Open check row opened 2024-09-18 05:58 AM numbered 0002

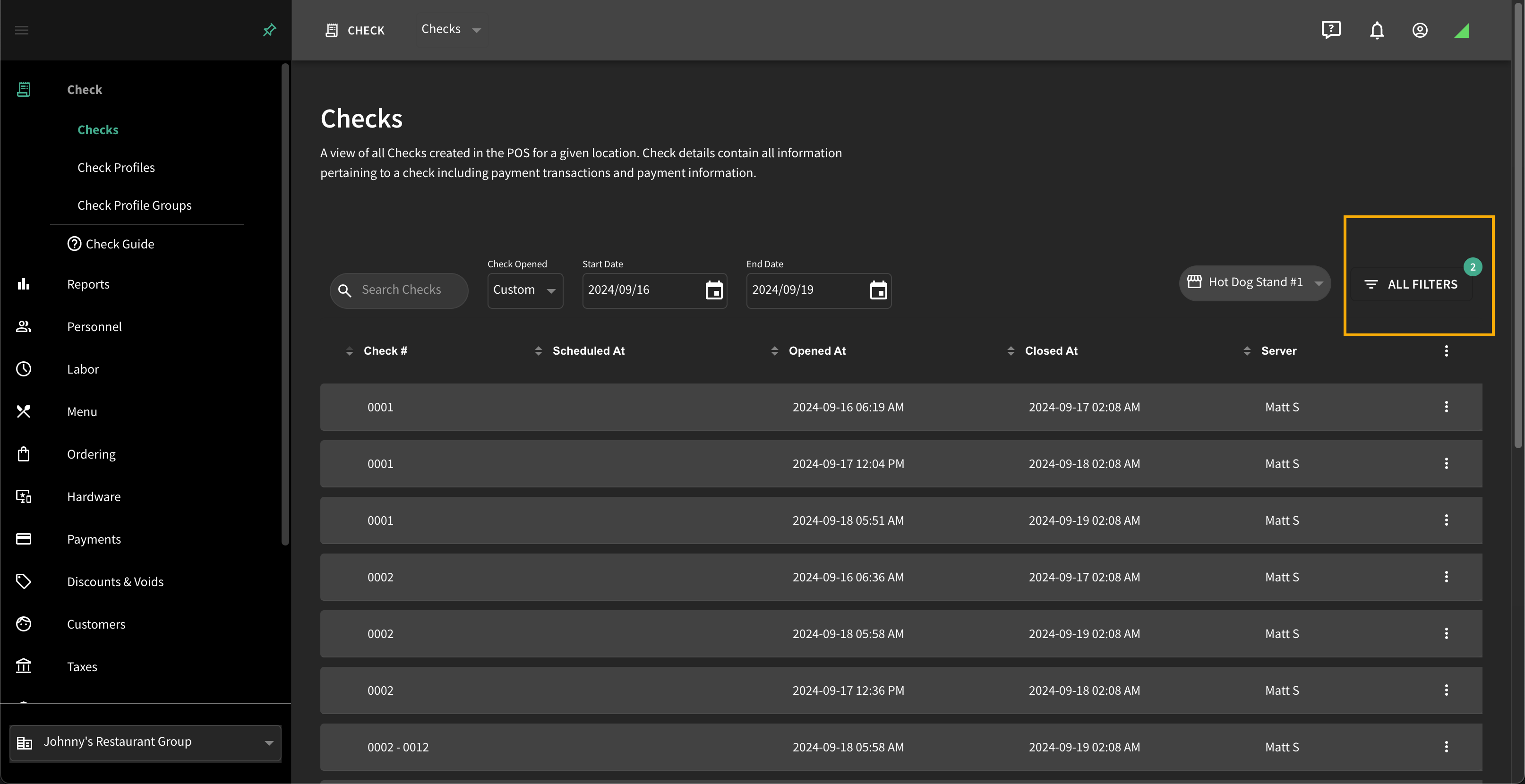click(x=901, y=634)
